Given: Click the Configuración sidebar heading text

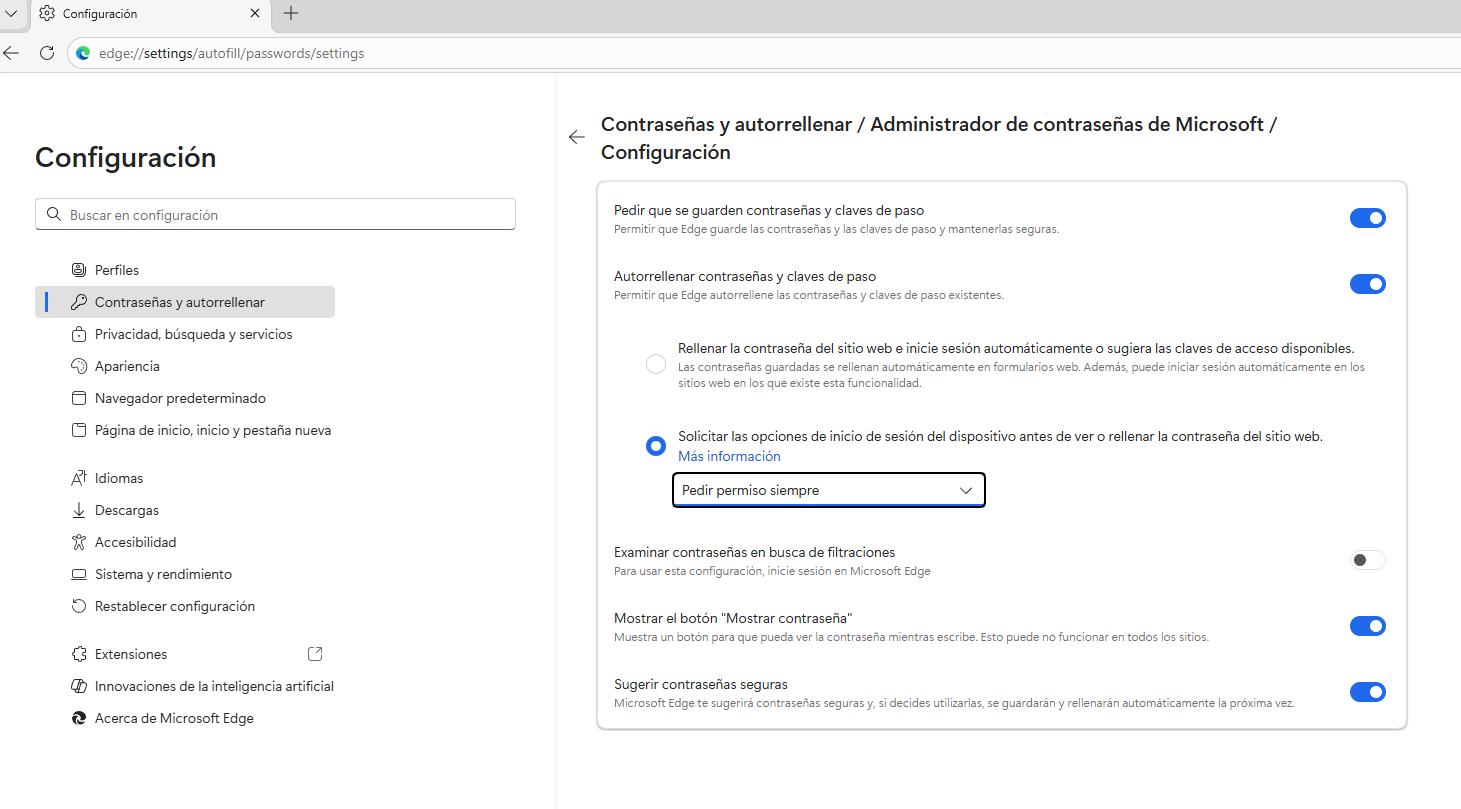Looking at the screenshot, I should [x=125, y=158].
